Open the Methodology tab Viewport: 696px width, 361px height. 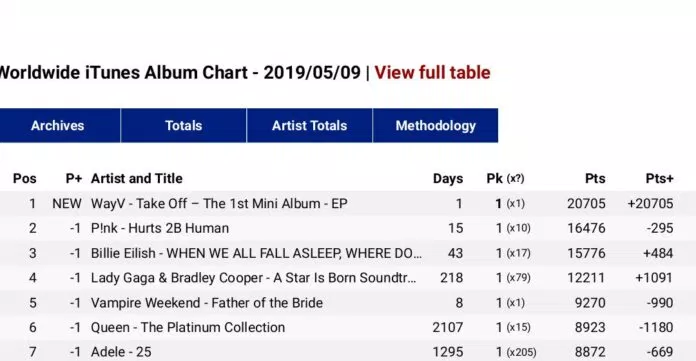[435, 125]
